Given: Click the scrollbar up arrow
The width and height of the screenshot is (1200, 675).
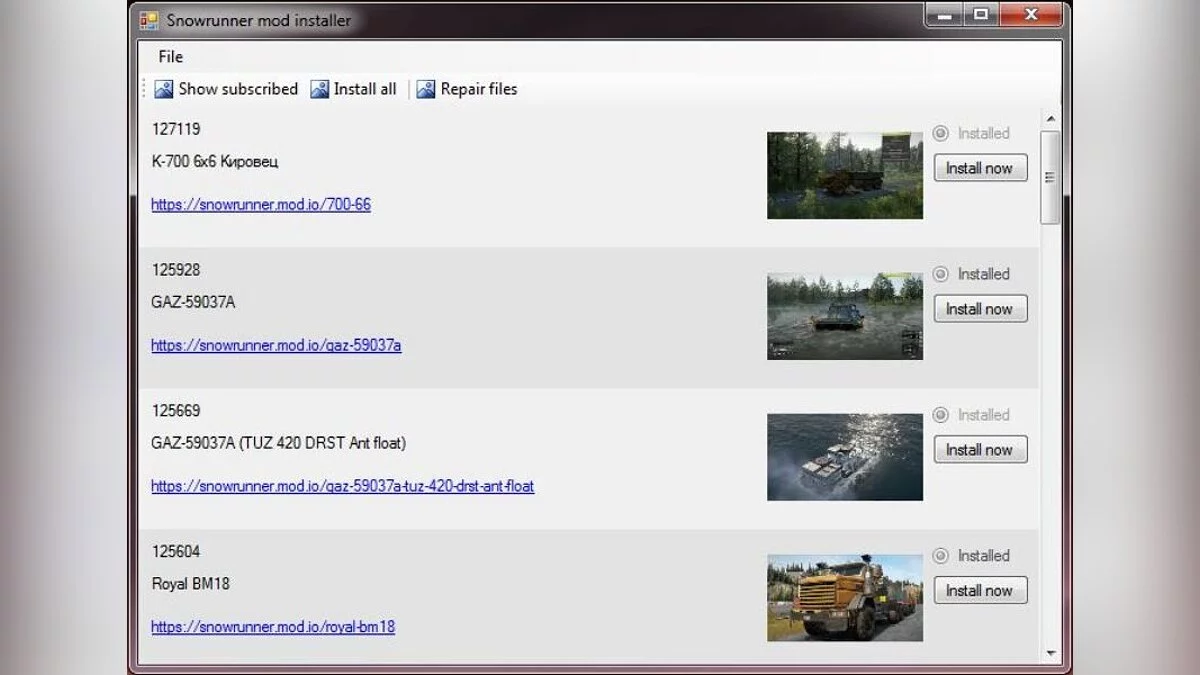Looking at the screenshot, I should coord(1050,119).
